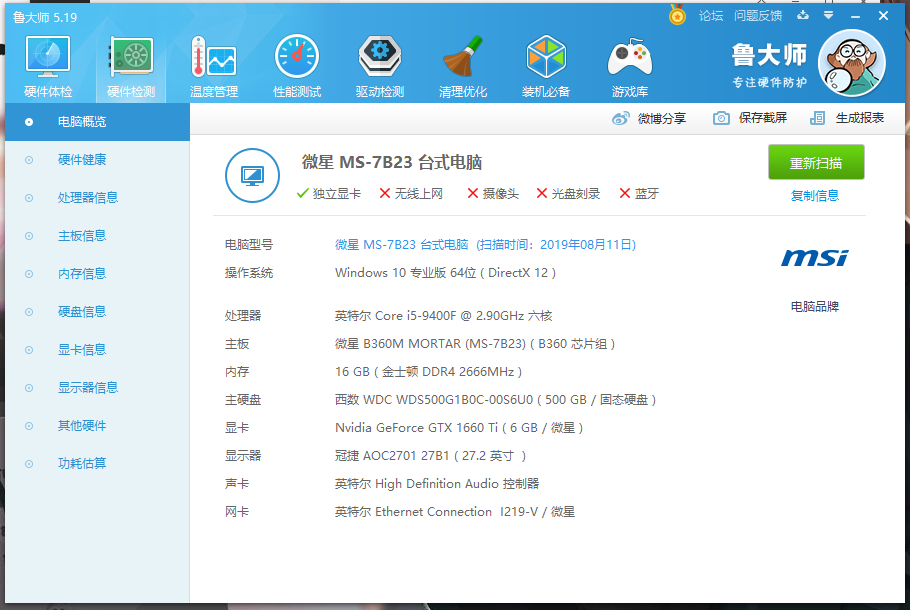Open 功耗估算 sidebar item

click(98, 464)
